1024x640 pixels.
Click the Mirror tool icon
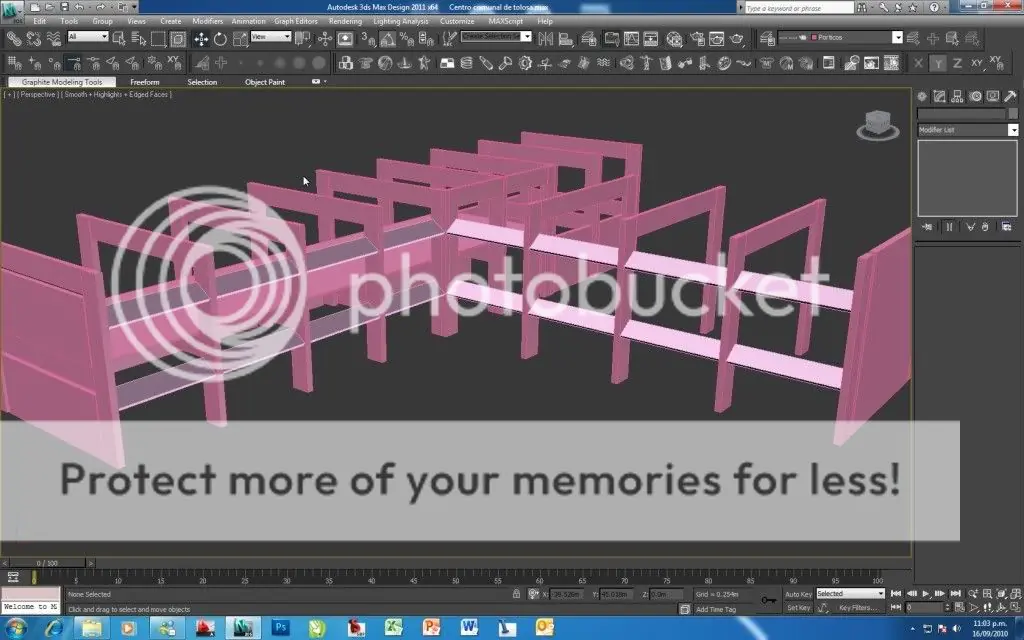pos(546,38)
